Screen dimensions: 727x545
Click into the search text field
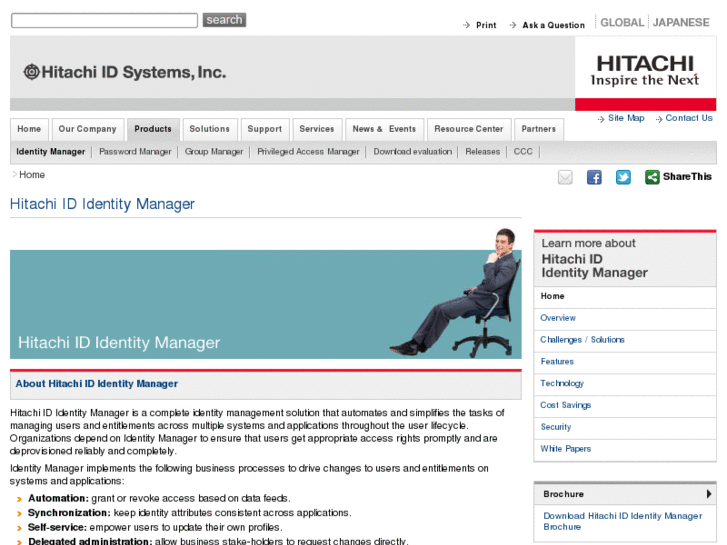coord(104,20)
